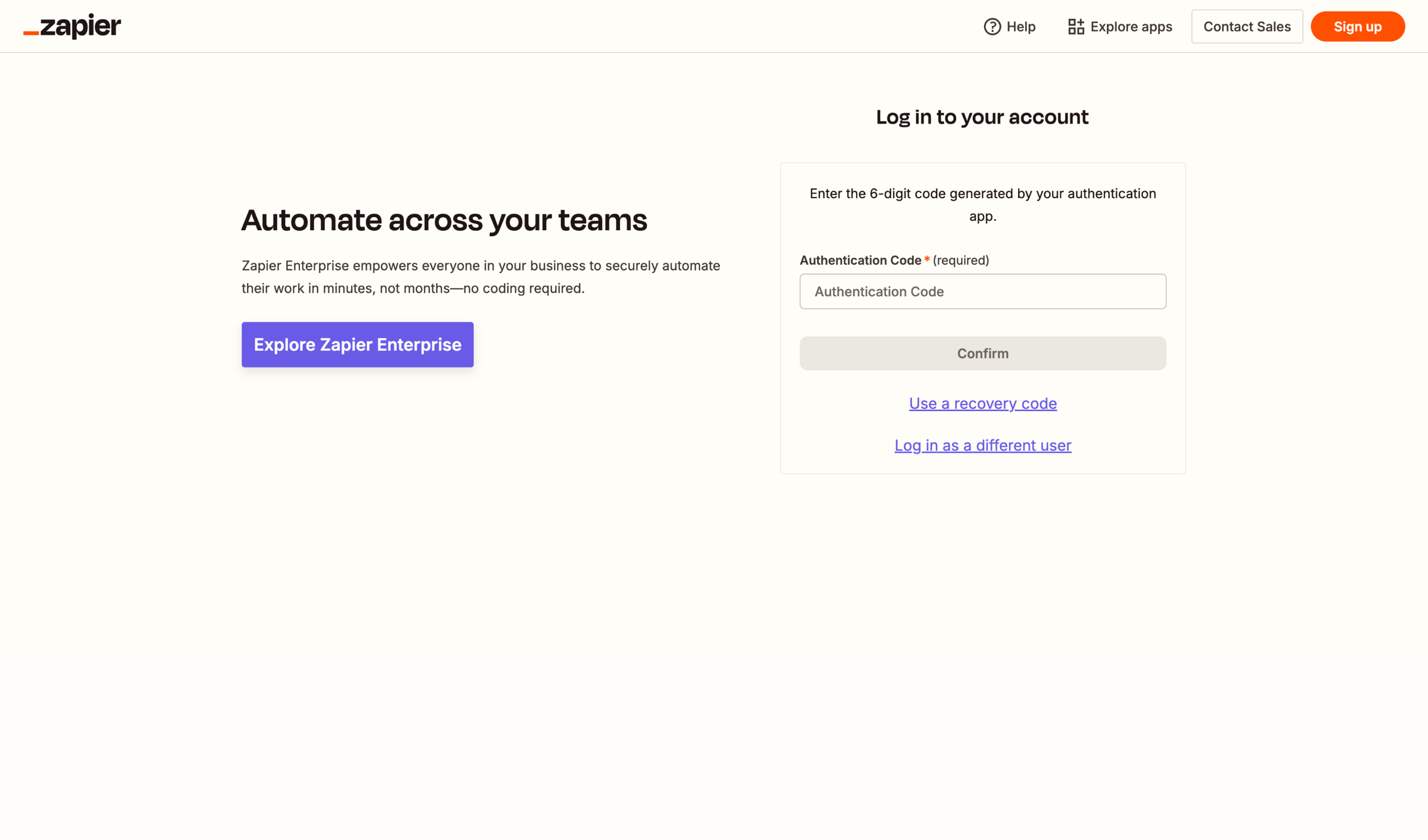1428x840 pixels.
Task: Open the Help menu text
Action: 1021,27
